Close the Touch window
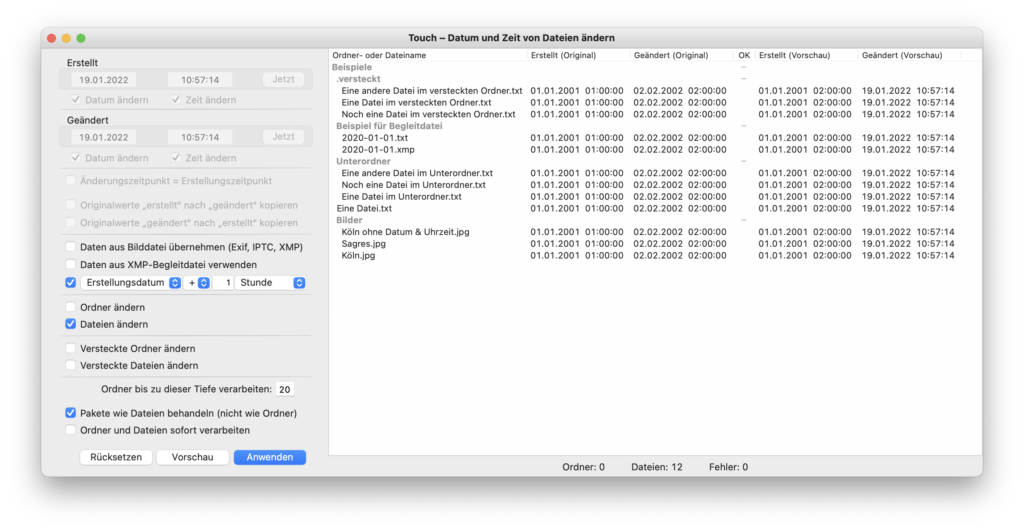Image resolution: width=1024 pixels, height=531 pixels. tap(52, 38)
